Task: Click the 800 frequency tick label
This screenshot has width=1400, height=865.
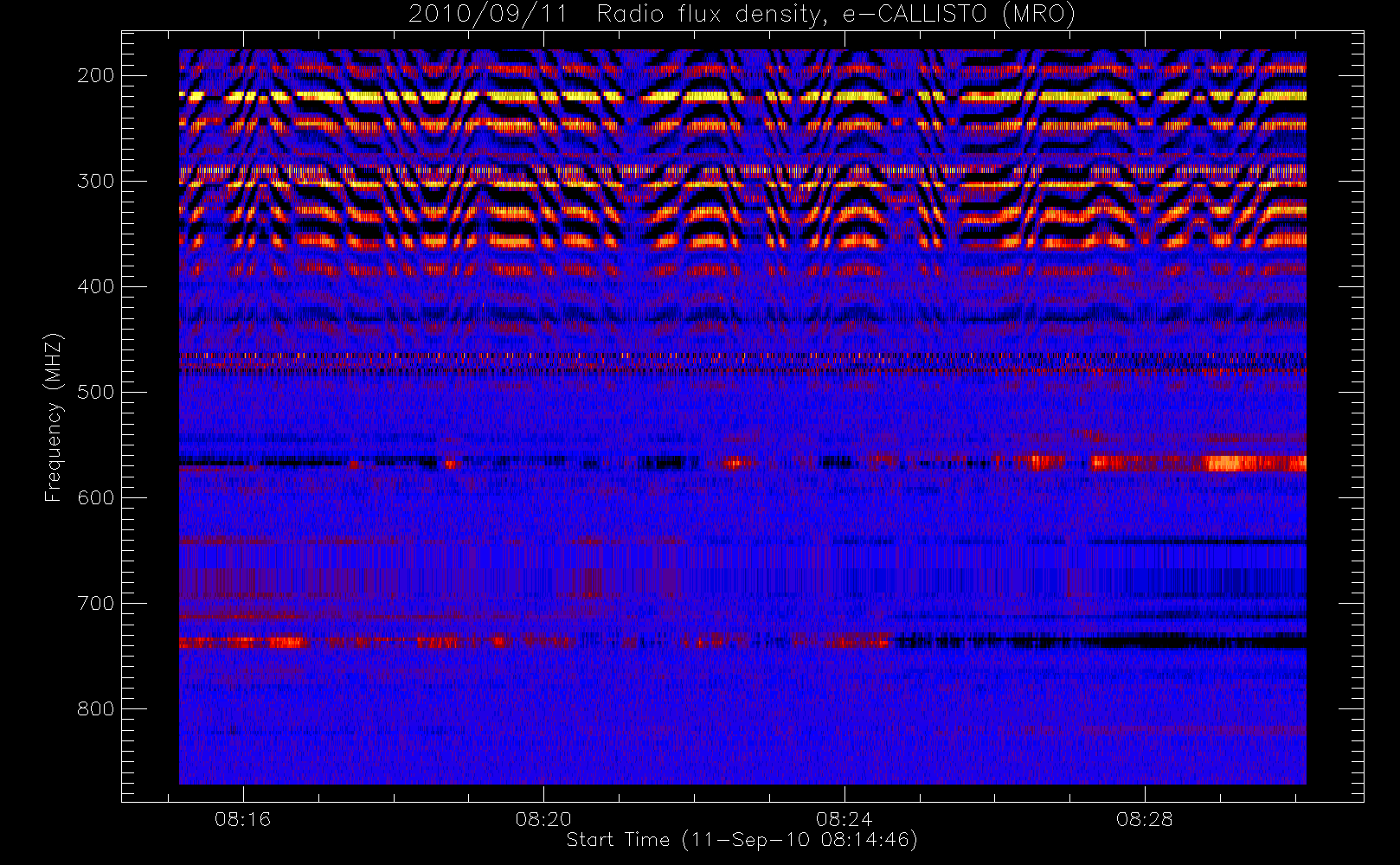Action: 96,708
